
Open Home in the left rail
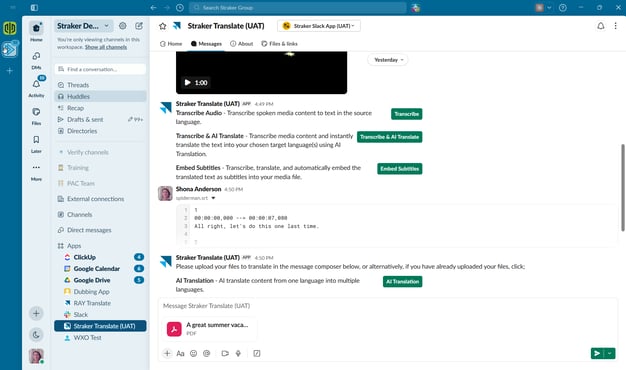pyautogui.click(x=36, y=32)
